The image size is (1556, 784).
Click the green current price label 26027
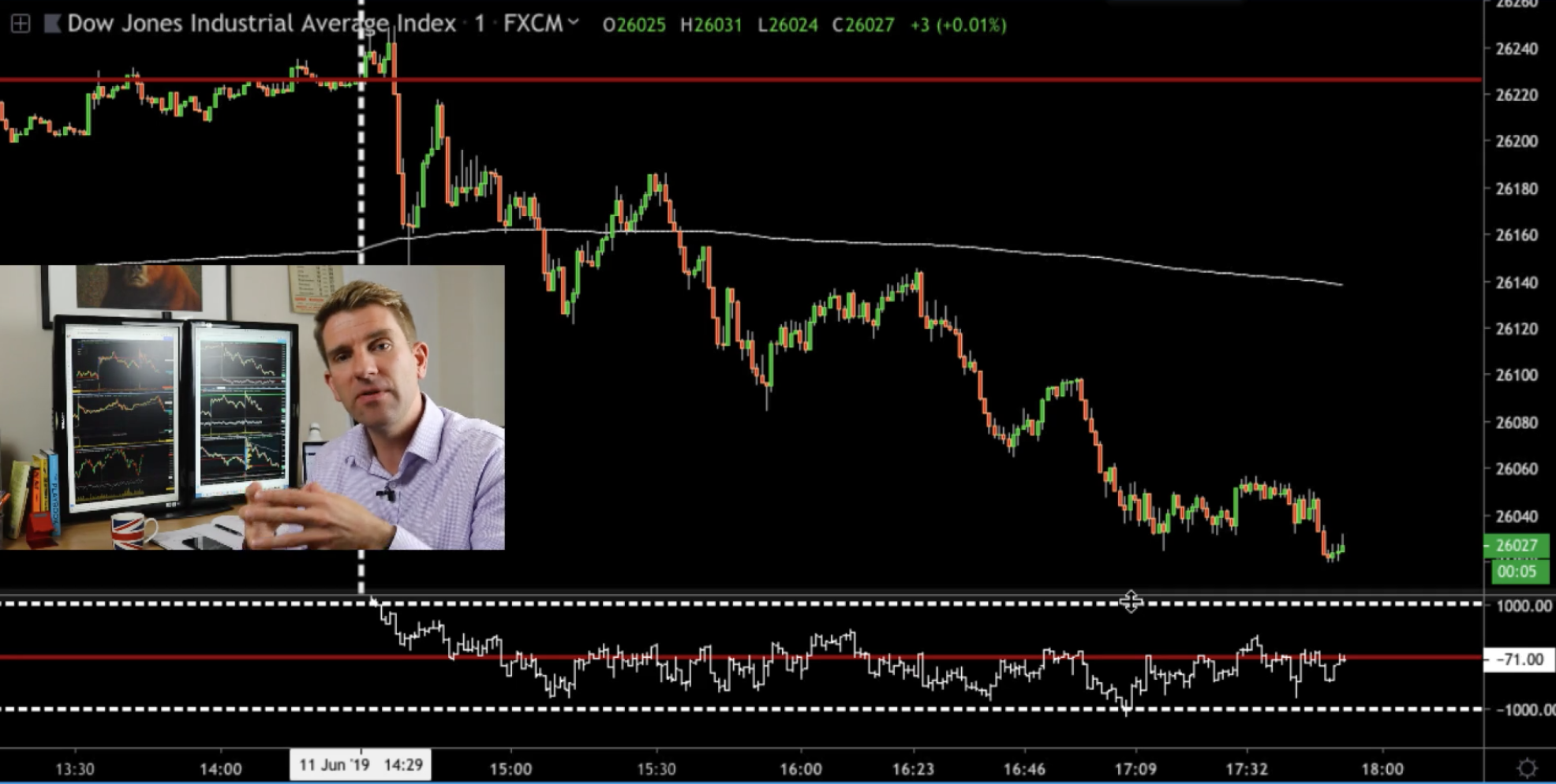pos(1517,545)
